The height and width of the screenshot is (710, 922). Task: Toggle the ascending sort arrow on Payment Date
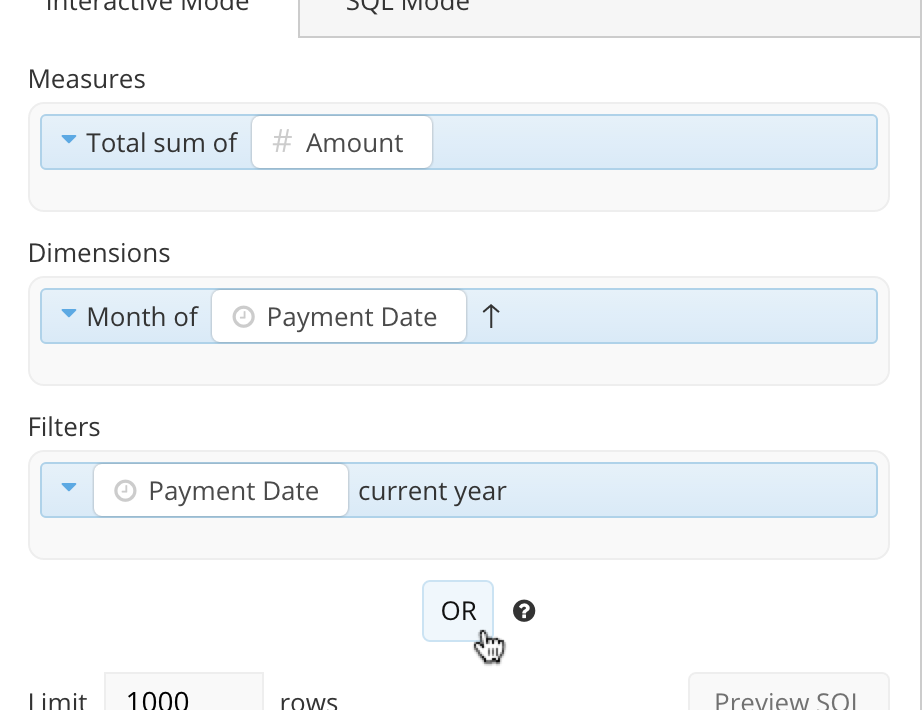[x=491, y=317]
